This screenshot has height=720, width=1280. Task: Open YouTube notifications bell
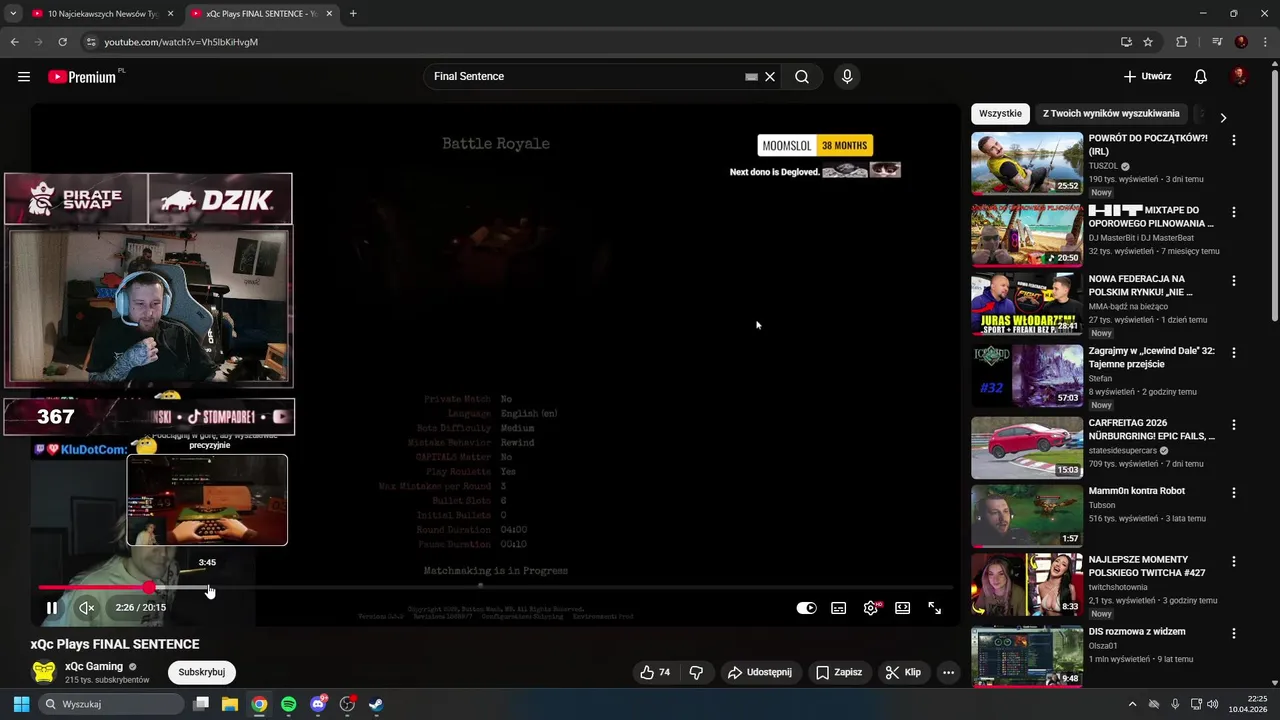pos(1201,77)
